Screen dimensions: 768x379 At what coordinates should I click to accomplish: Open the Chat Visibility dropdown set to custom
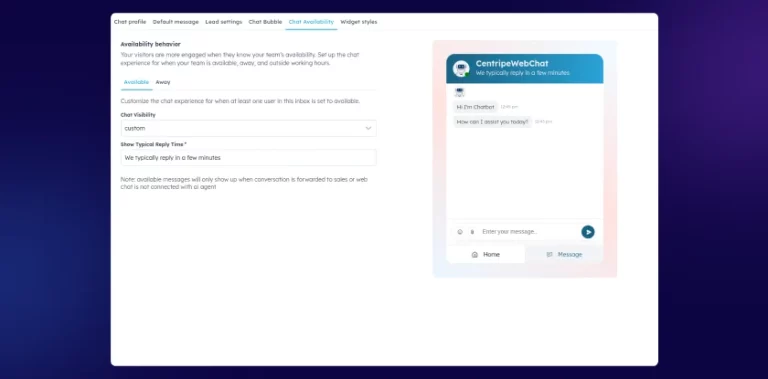tap(248, 128)
